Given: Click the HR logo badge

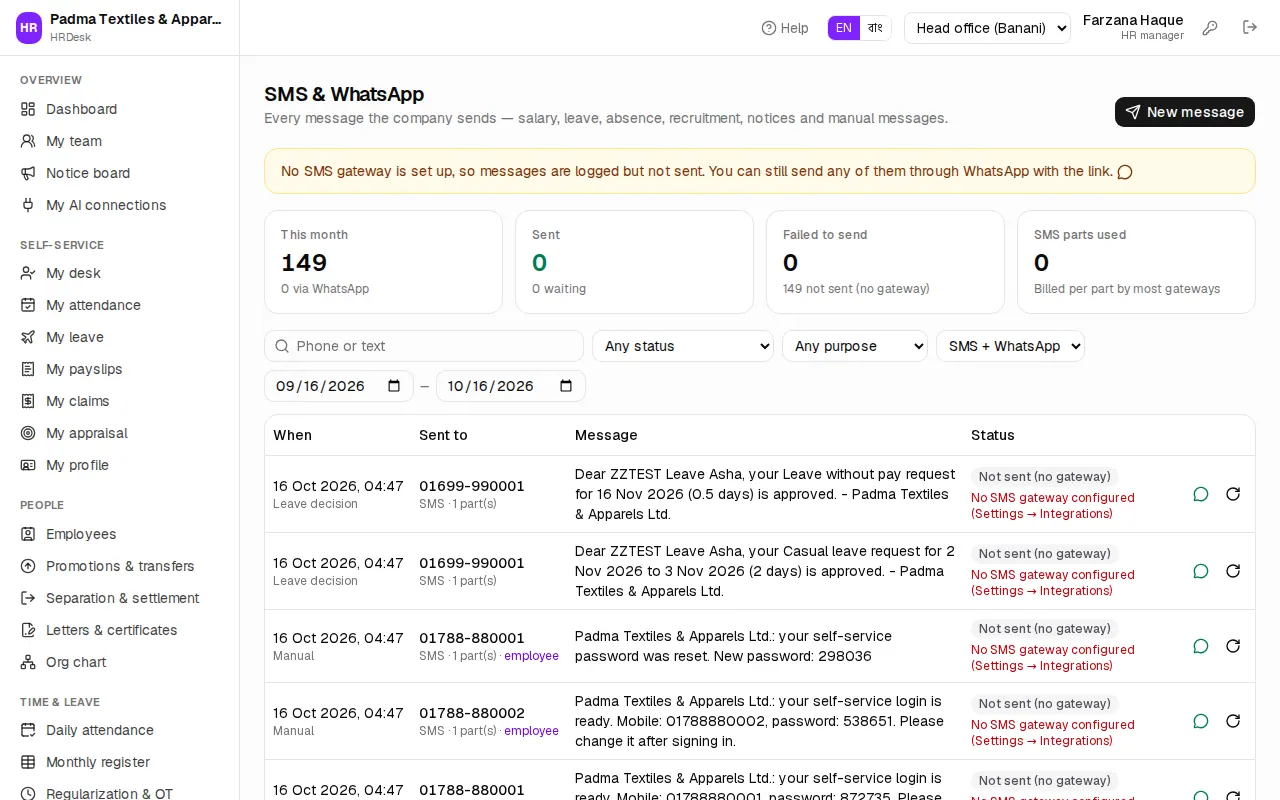Looking at the screenshot, I should 29,28.
